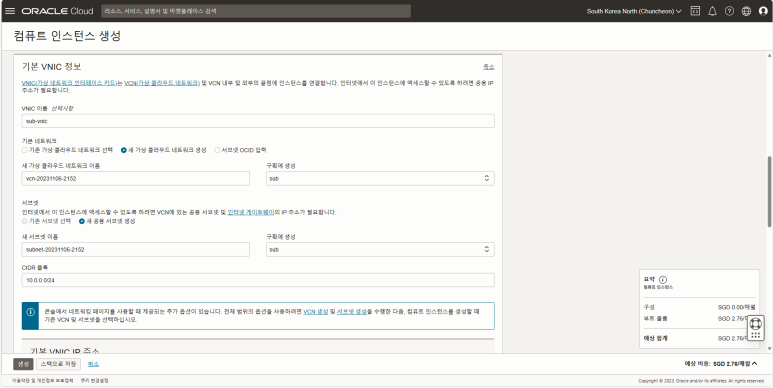The image size is (773, 388).
Task: Click the Oracle Cloud logo
Action: click(58, 11)
